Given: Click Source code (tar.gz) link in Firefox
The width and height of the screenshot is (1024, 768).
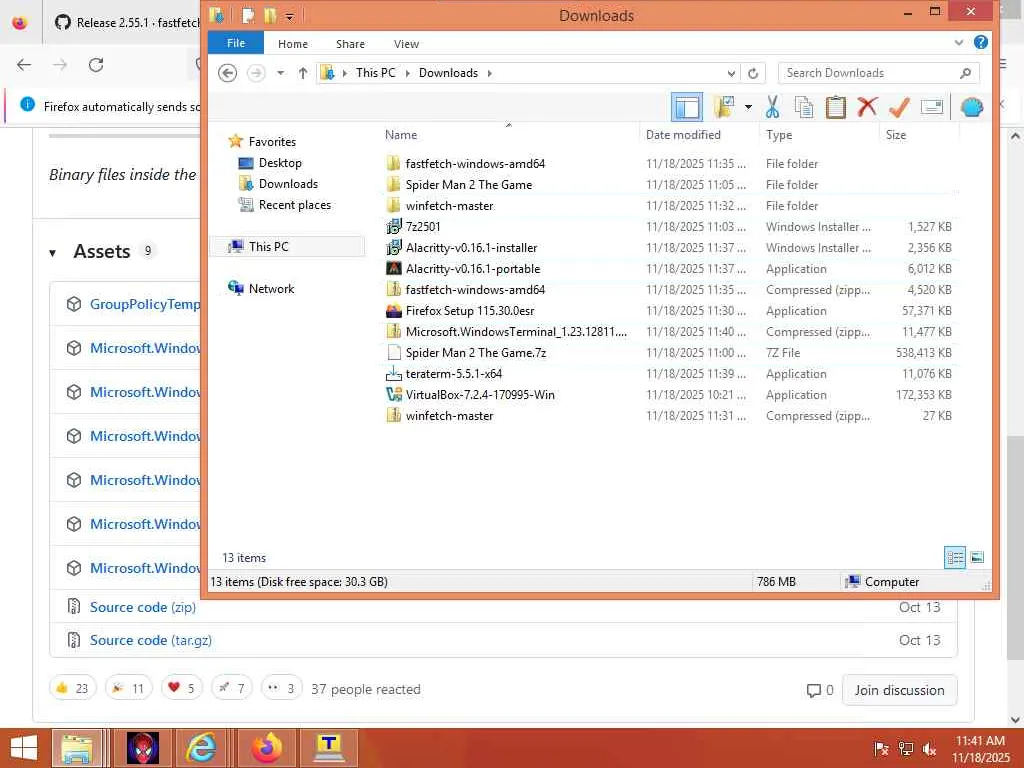Looking at the screenshot, I should (151, 640).
